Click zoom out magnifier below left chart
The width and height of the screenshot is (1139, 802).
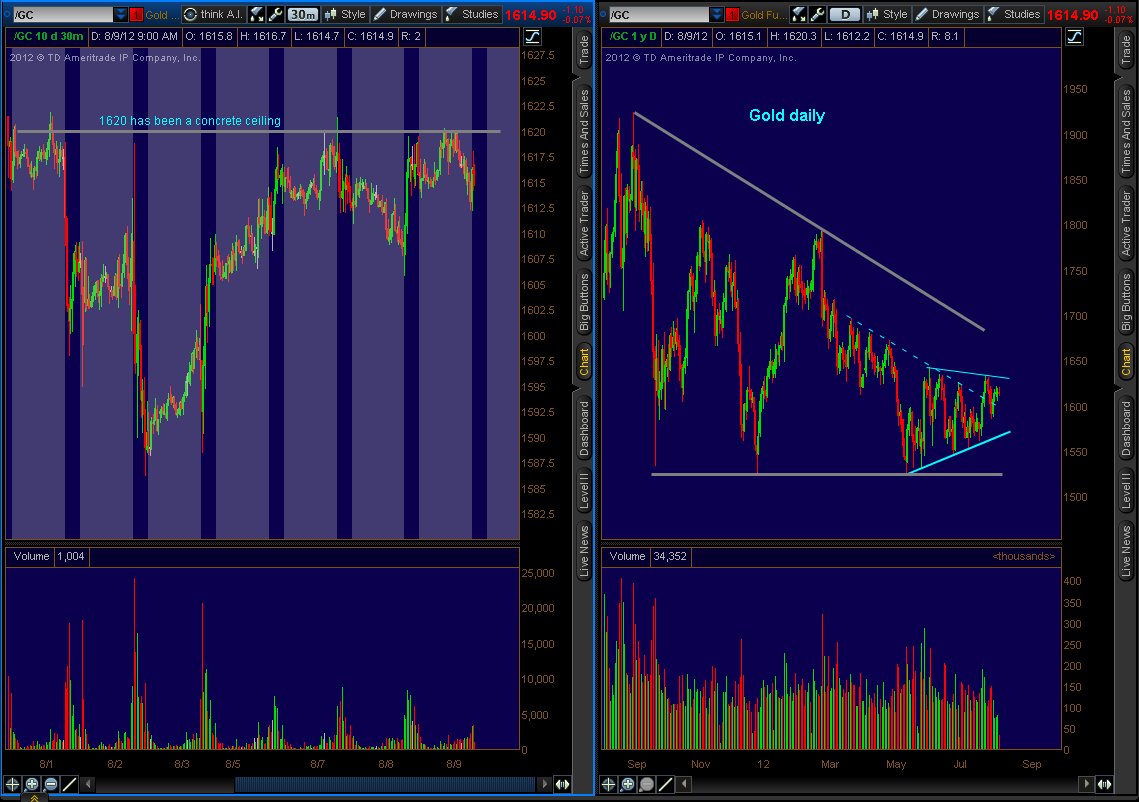[x=50, y=785]
